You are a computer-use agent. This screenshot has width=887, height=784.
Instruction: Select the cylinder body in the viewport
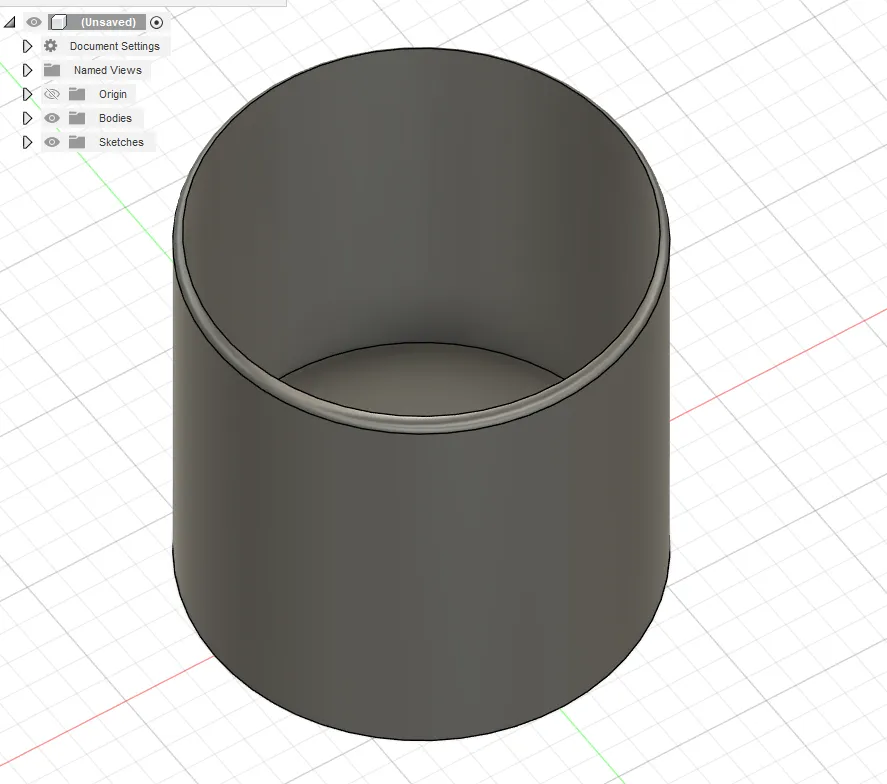(420, 550)
